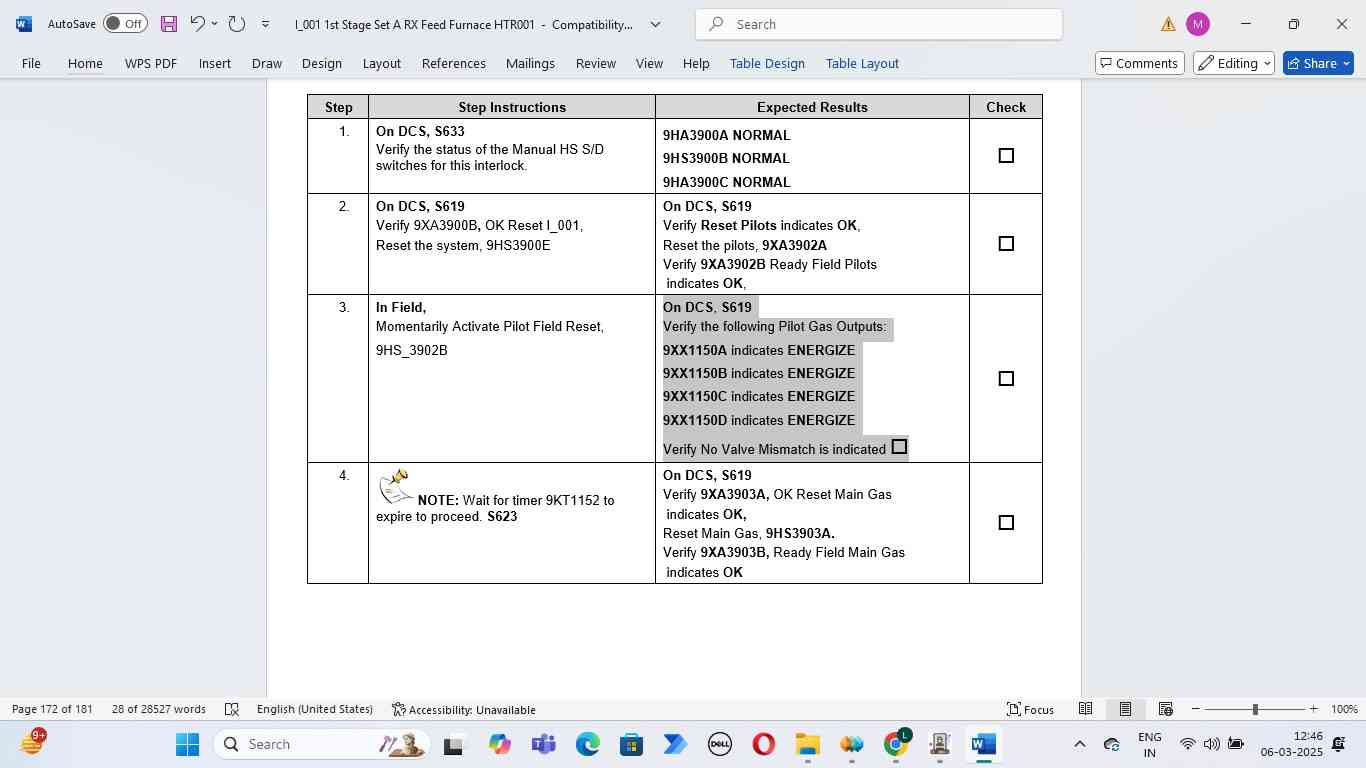The width and height of the screenshot is (1366, 768).
Task: Click the Save icon in title bar
Action: coord(169,24)
